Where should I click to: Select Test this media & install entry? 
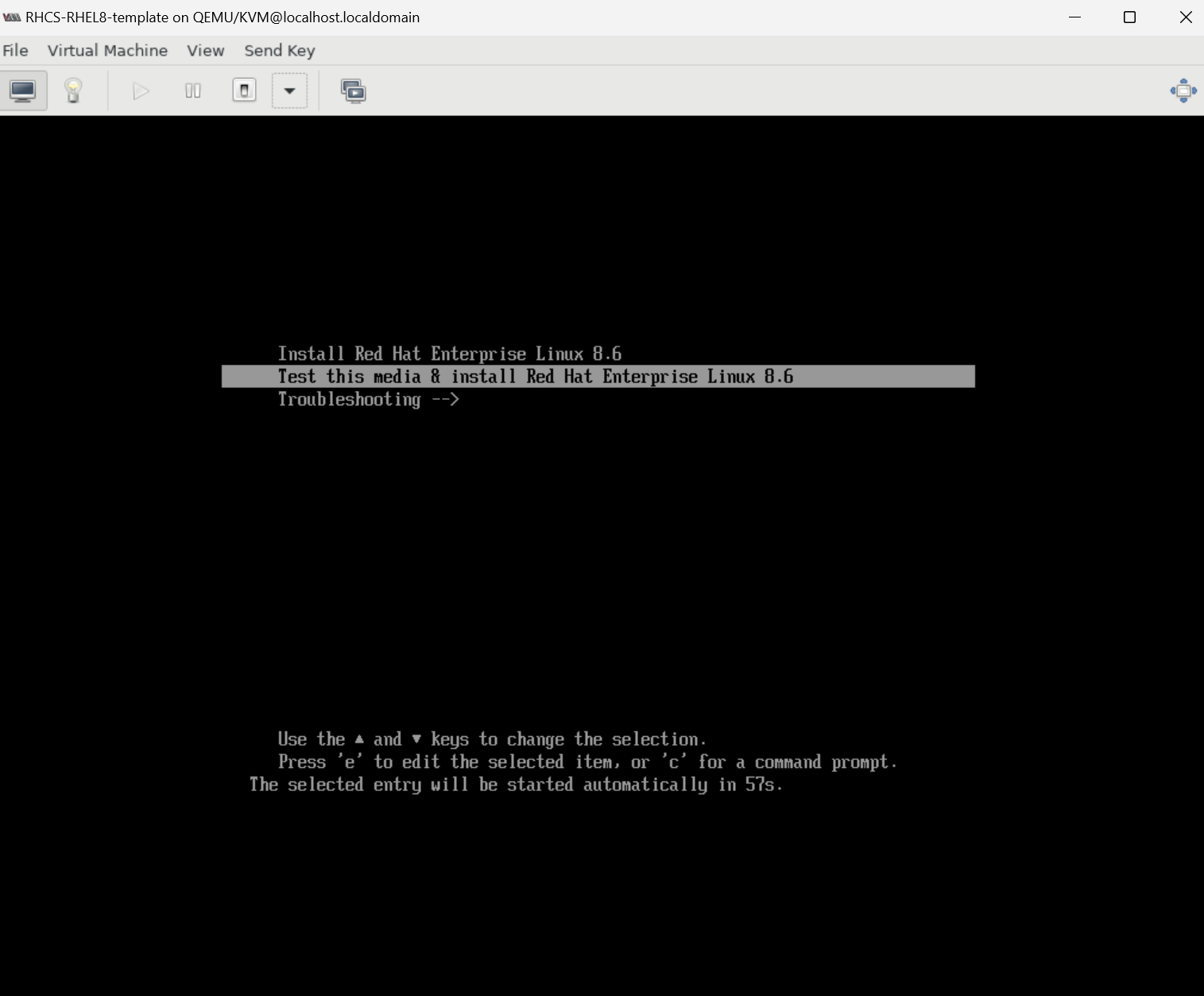click(598, 377)
